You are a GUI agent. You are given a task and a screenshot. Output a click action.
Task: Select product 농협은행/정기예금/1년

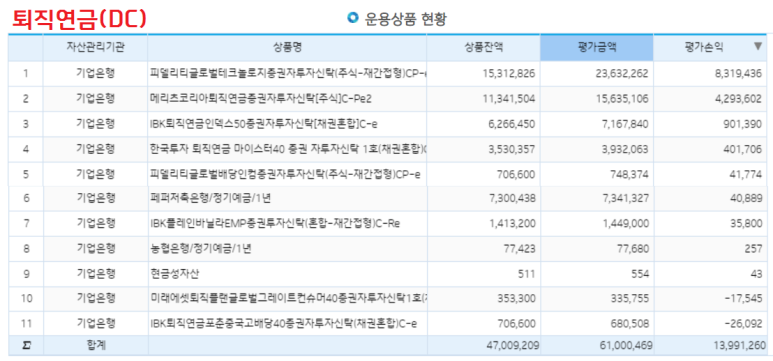[201, 249]
